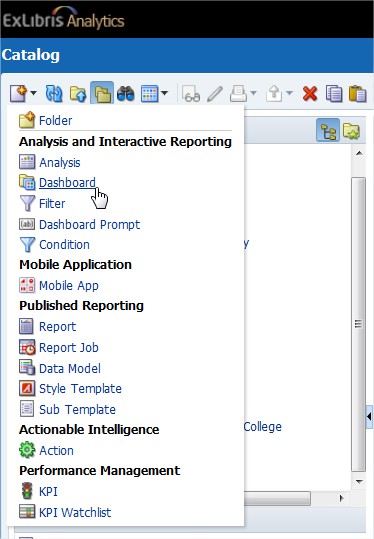Click the Folder menu item icon
This screenshot has height=539, width=374.
click(x=27, y=120)
